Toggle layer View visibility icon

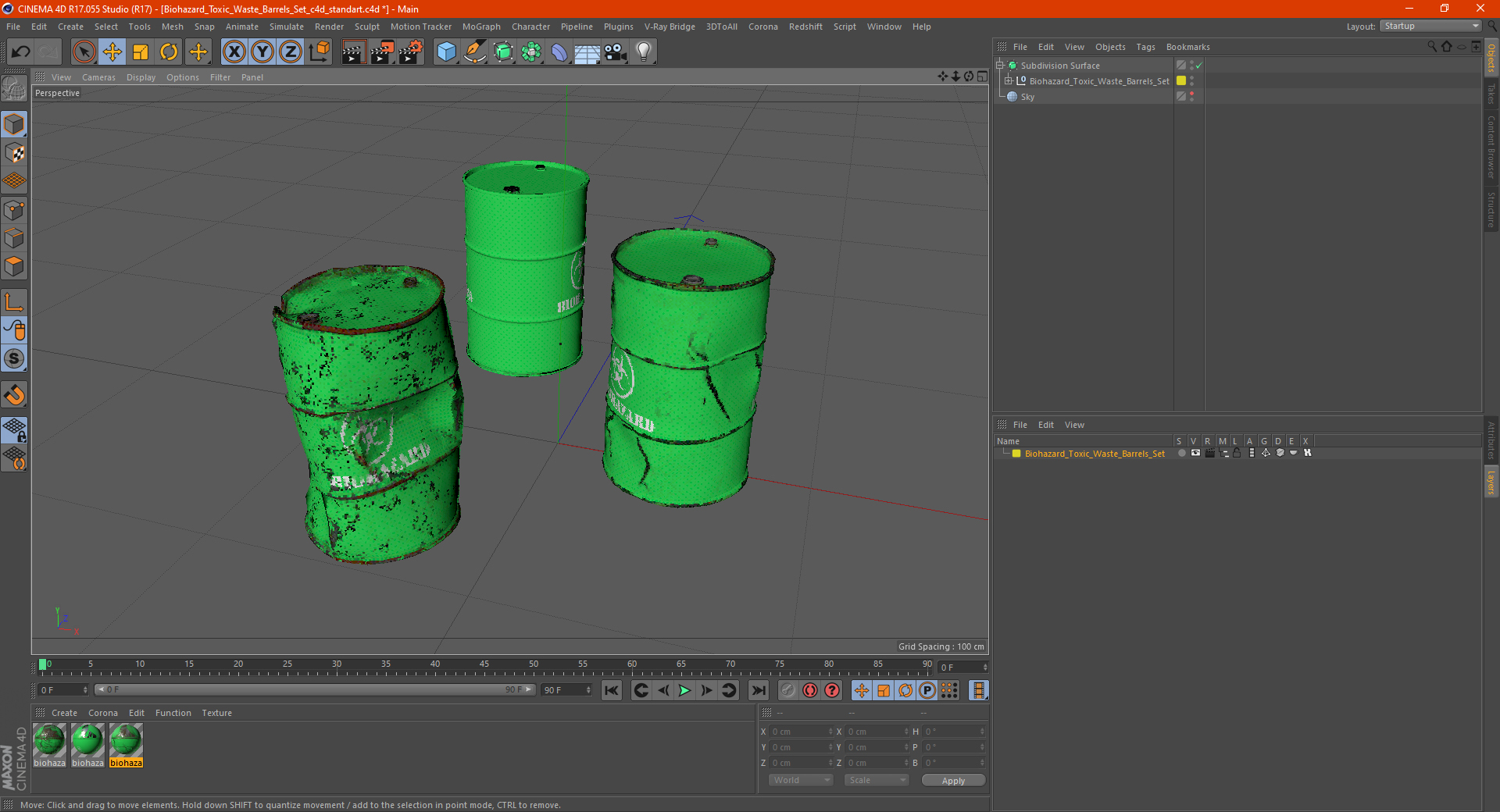click(1195, 453)
